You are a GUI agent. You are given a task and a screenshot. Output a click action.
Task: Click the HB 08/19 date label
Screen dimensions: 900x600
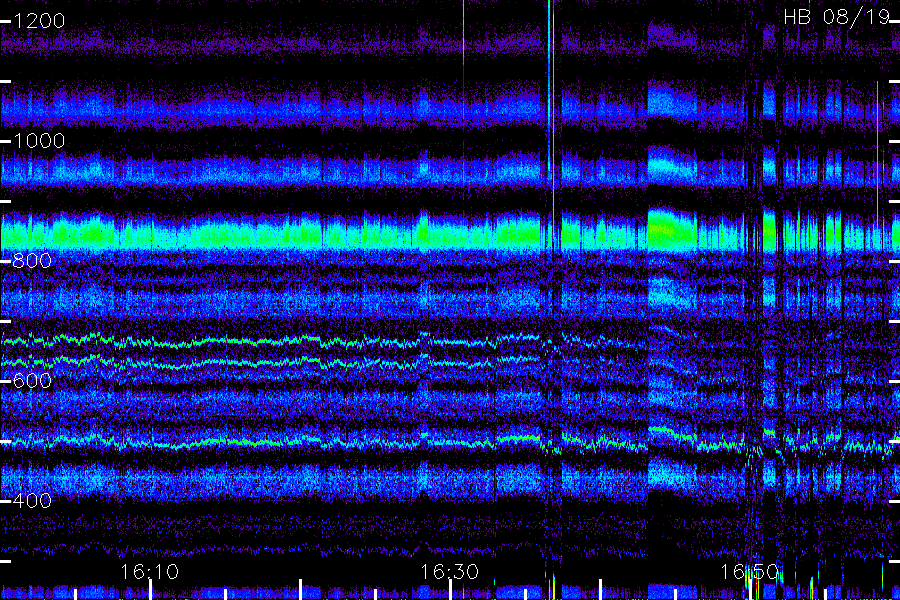[x=837, y=17]
